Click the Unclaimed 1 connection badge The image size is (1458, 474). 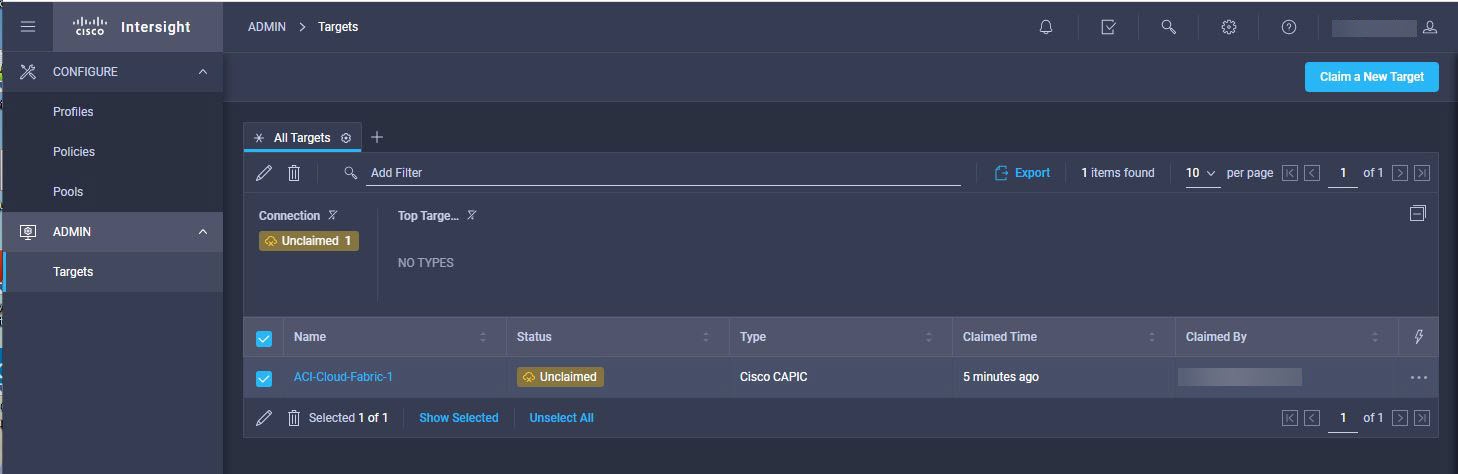pos(308,241)
